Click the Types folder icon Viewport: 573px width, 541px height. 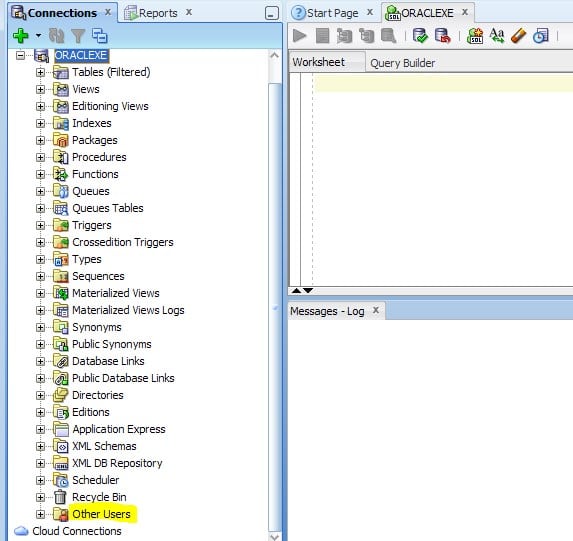(61, 259)
